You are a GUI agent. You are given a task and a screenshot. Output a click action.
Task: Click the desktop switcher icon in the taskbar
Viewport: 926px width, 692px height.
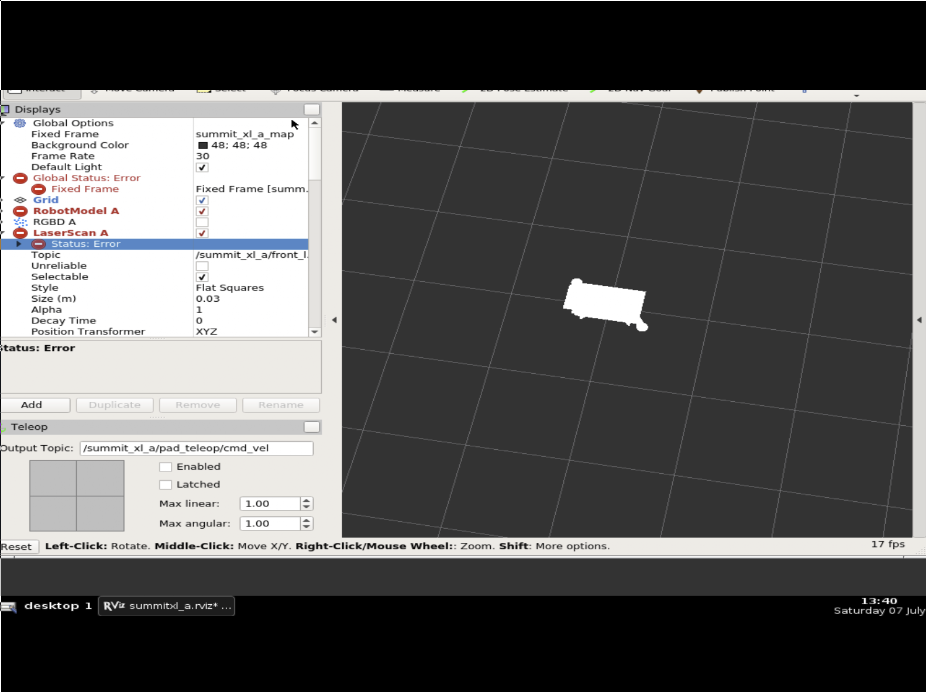(x=9, y=606)
